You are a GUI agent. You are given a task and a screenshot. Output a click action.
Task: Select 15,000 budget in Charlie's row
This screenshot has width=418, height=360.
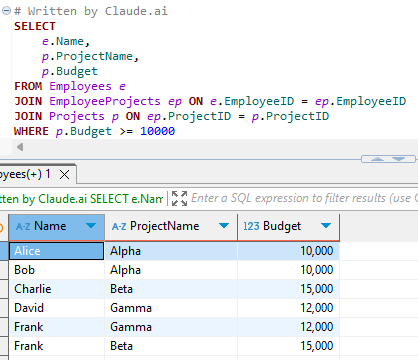pos(289,289)
